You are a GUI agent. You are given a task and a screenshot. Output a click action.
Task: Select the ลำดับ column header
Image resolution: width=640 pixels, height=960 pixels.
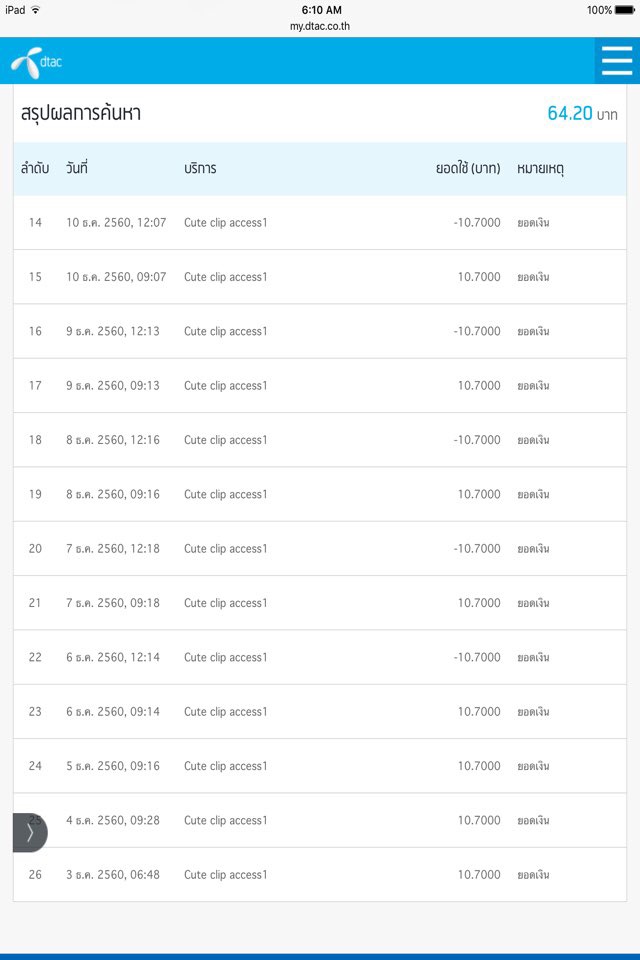(35, 168)
